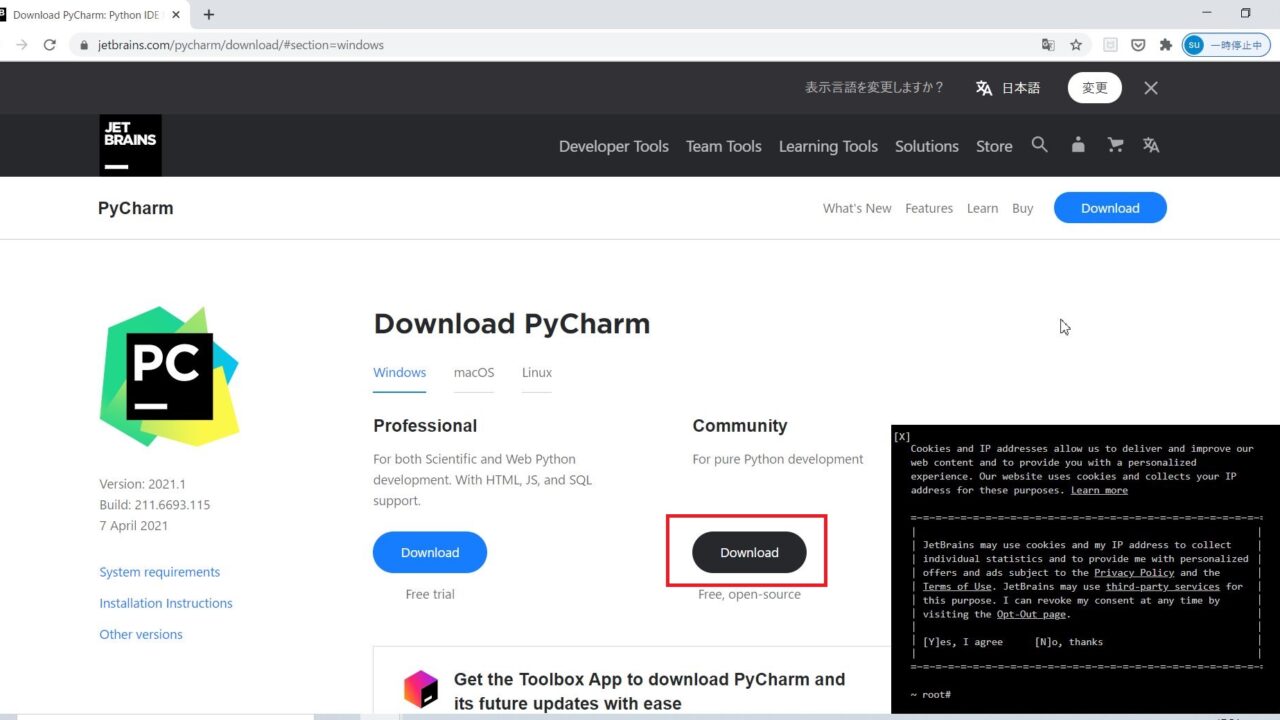
Task: Open the System requirements link
Action: [159, 571]
